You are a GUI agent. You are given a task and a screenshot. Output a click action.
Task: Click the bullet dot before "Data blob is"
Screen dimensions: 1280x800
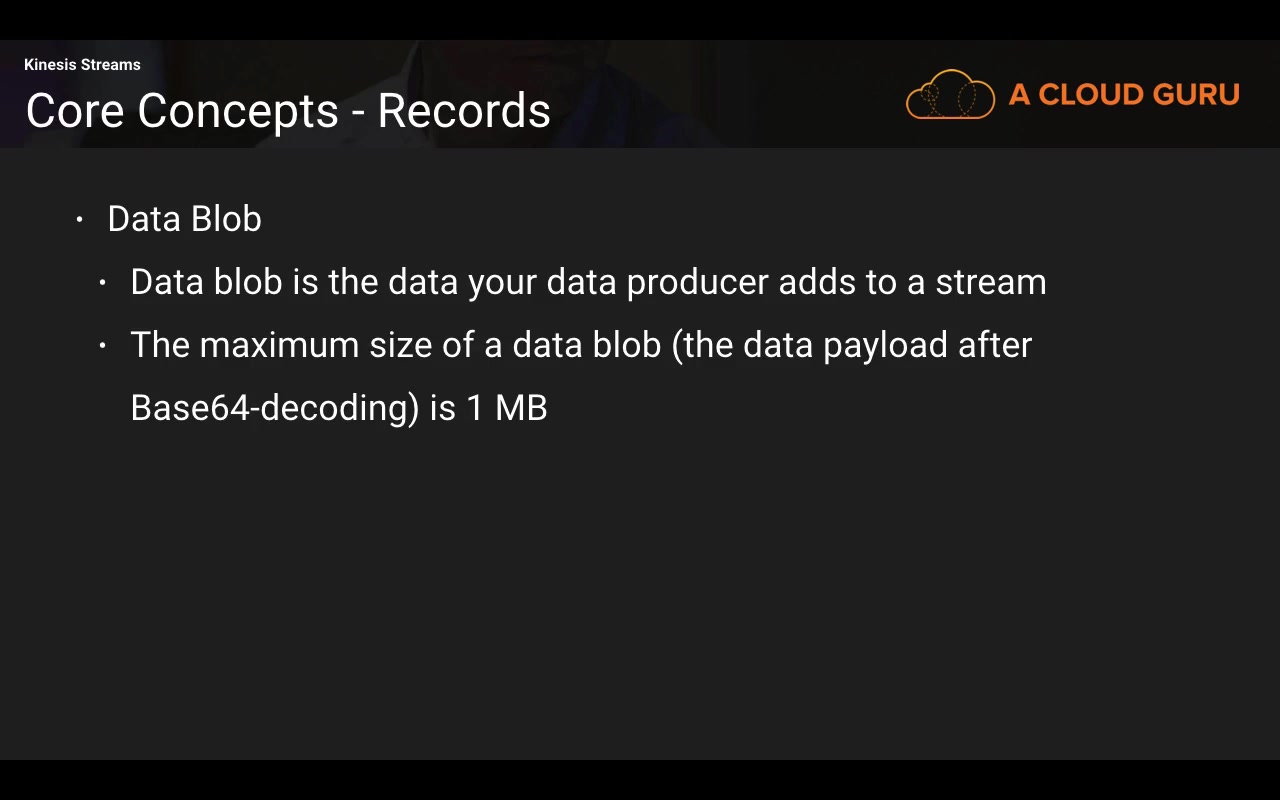click(x=103, y=283)
